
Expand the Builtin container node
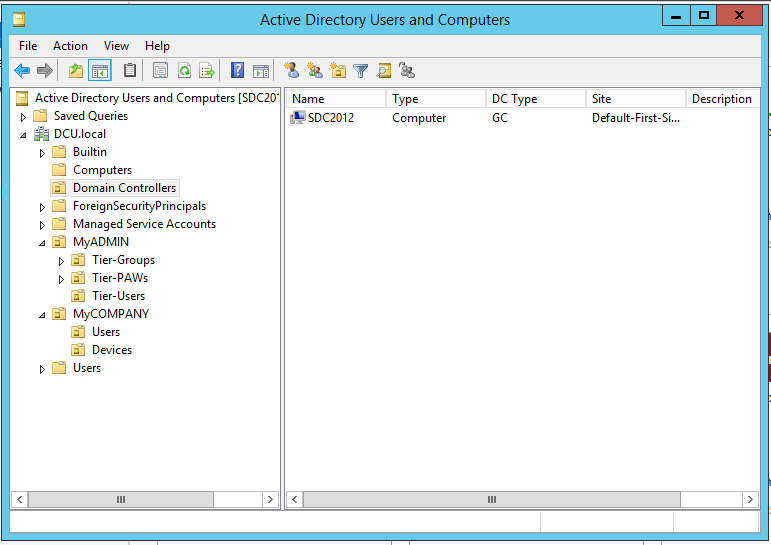click(42, 153)
